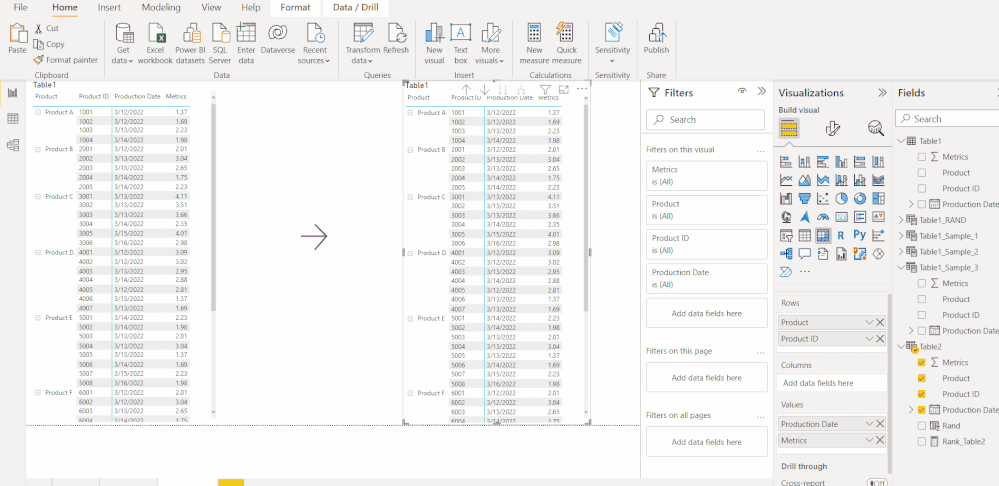Toggle the Cross-report switch

point(877,483)
